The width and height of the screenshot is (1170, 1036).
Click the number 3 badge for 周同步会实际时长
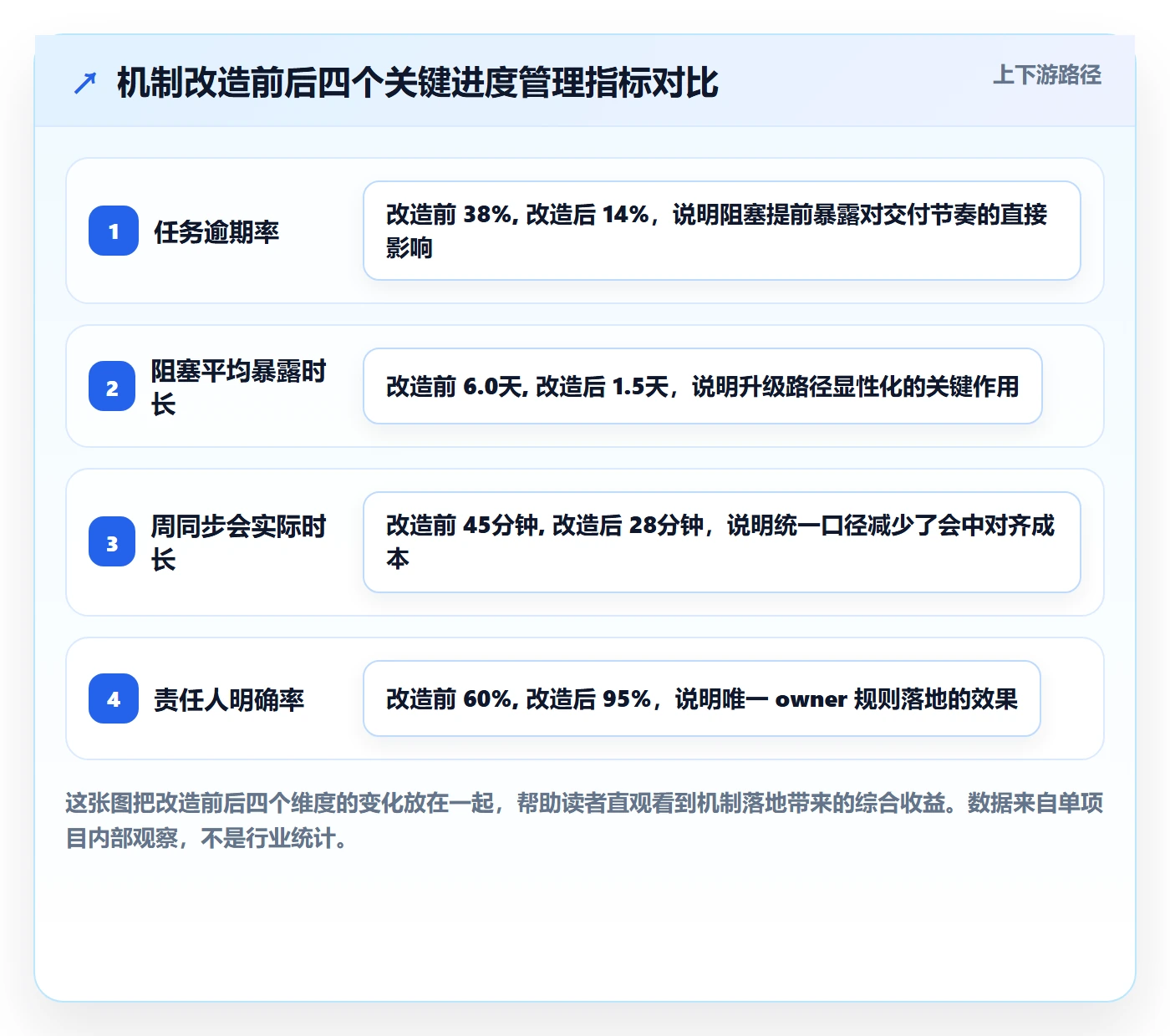(x=112, y=541)
